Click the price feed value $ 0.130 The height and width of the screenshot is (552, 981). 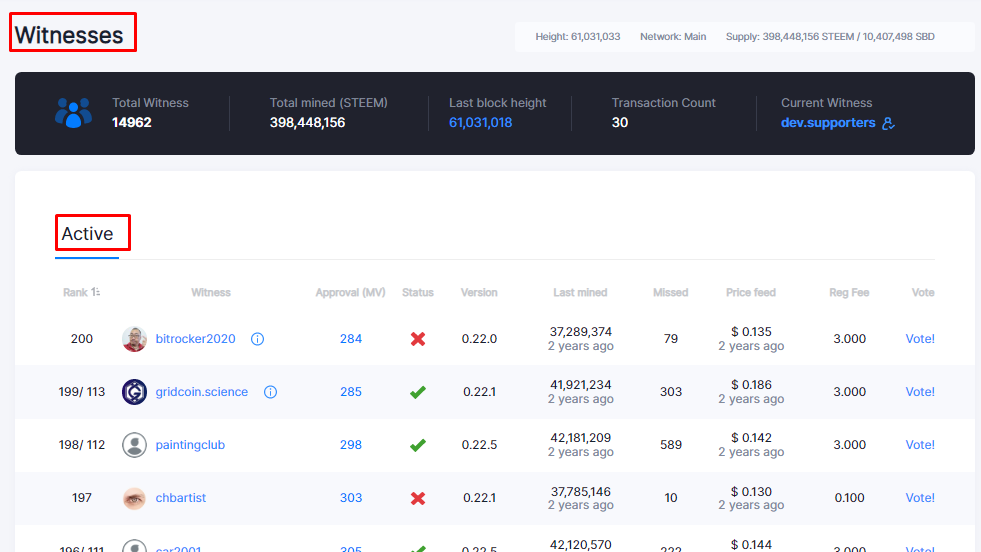pyautogui.click(x=751, y=491)
